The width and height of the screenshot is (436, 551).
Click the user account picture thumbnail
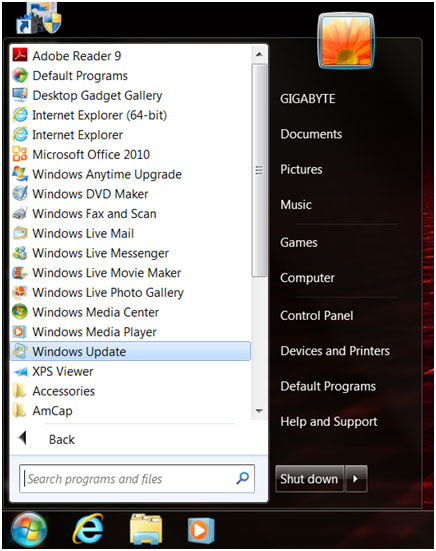pos(346,40)
